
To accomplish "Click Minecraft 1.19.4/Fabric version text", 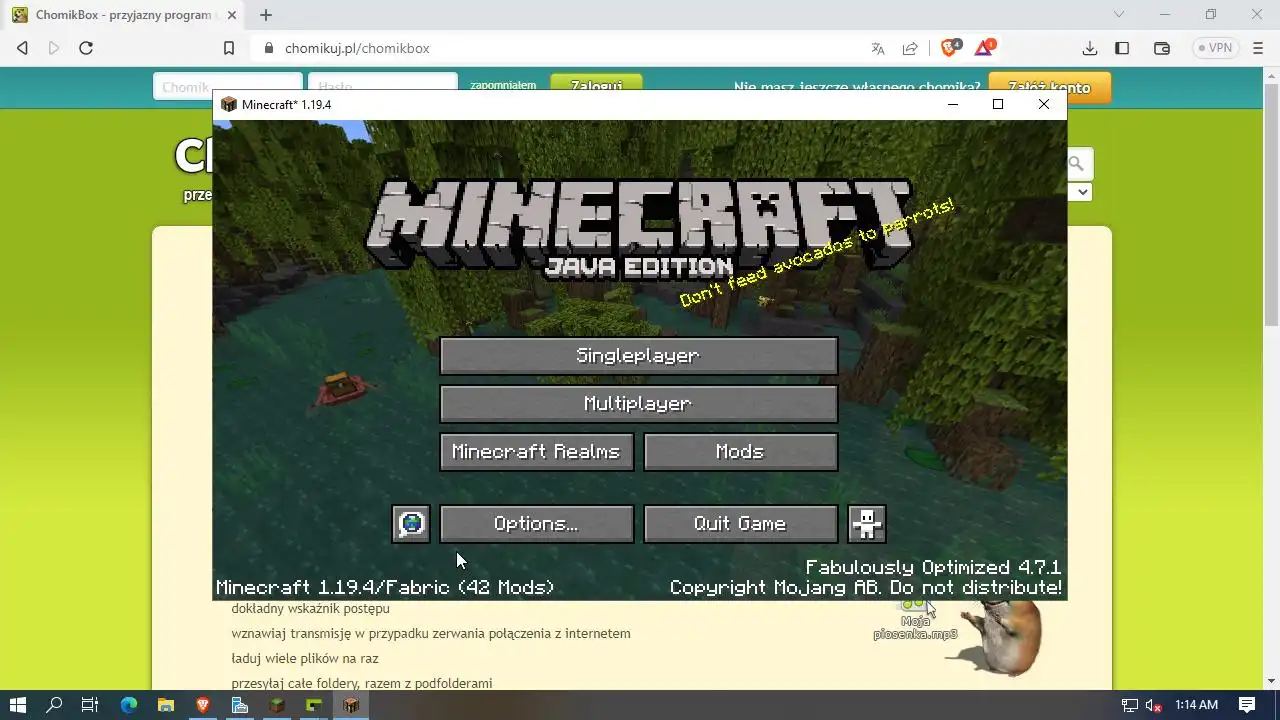I will click(385, 588).
